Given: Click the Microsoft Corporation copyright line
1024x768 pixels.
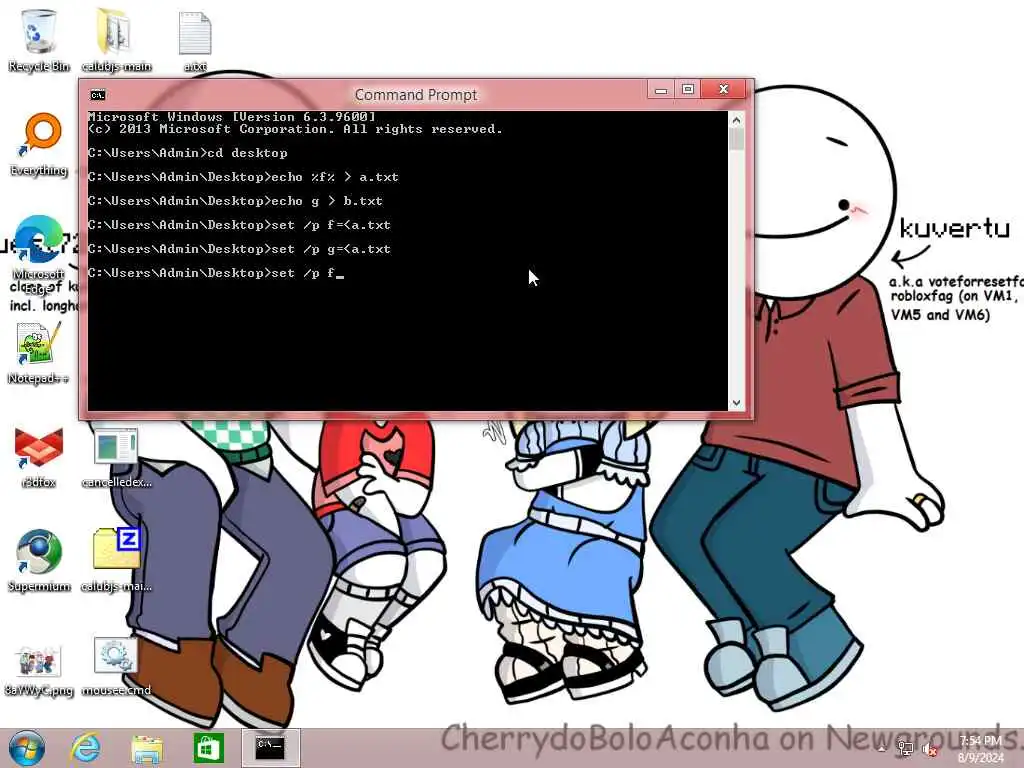Looking at the screenshot, I should 295,129.
